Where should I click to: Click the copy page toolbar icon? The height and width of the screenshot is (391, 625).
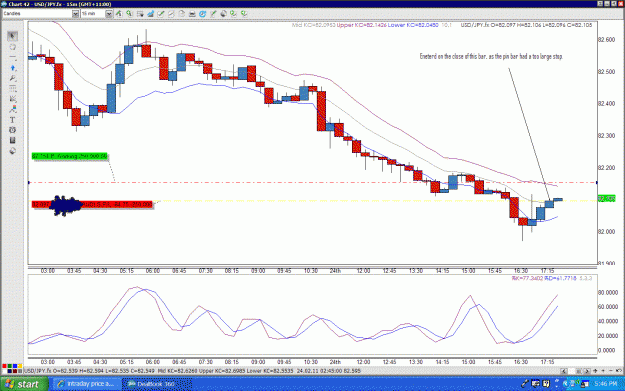coord(182,14)
